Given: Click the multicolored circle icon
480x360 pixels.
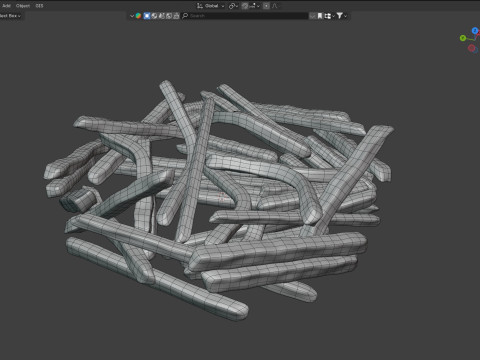Looking at the screenshot, I should [x=138, y=16].
